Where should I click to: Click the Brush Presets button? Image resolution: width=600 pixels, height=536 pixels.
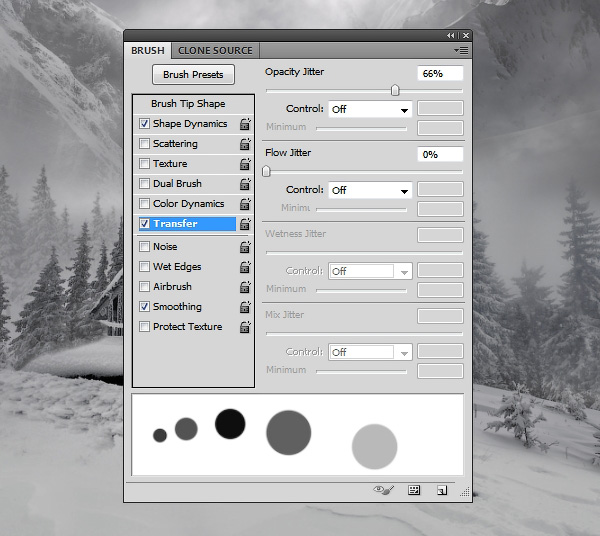tap(193, 75)
